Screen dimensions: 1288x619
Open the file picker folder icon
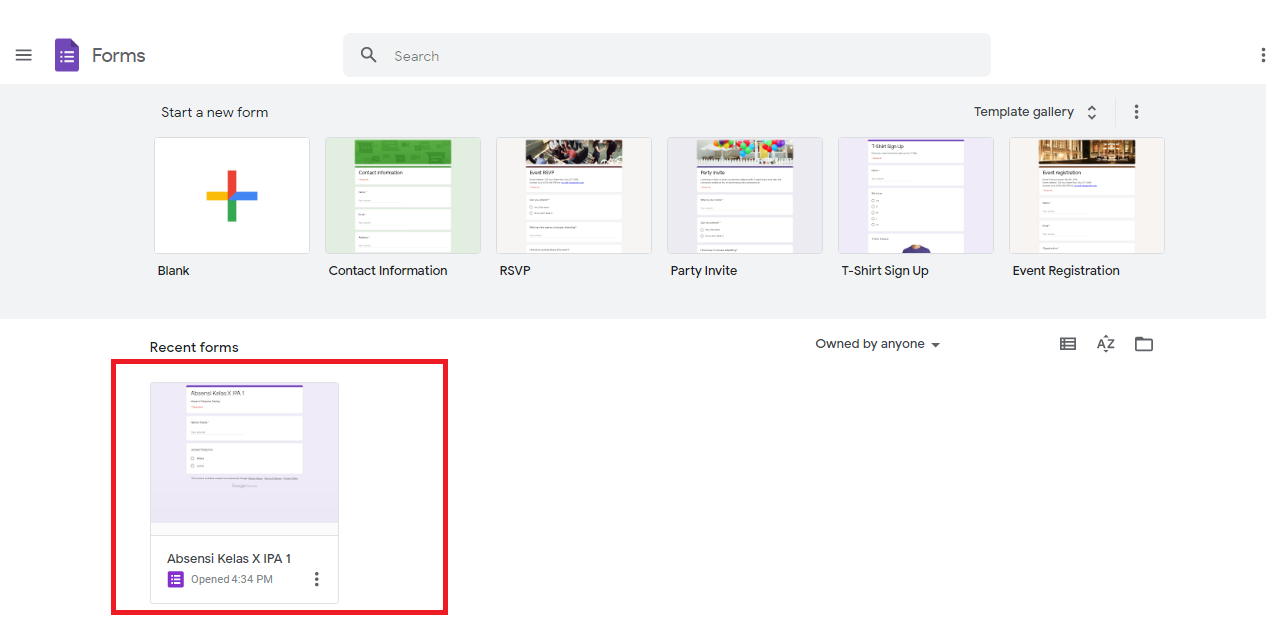(x=1143, y=343)
